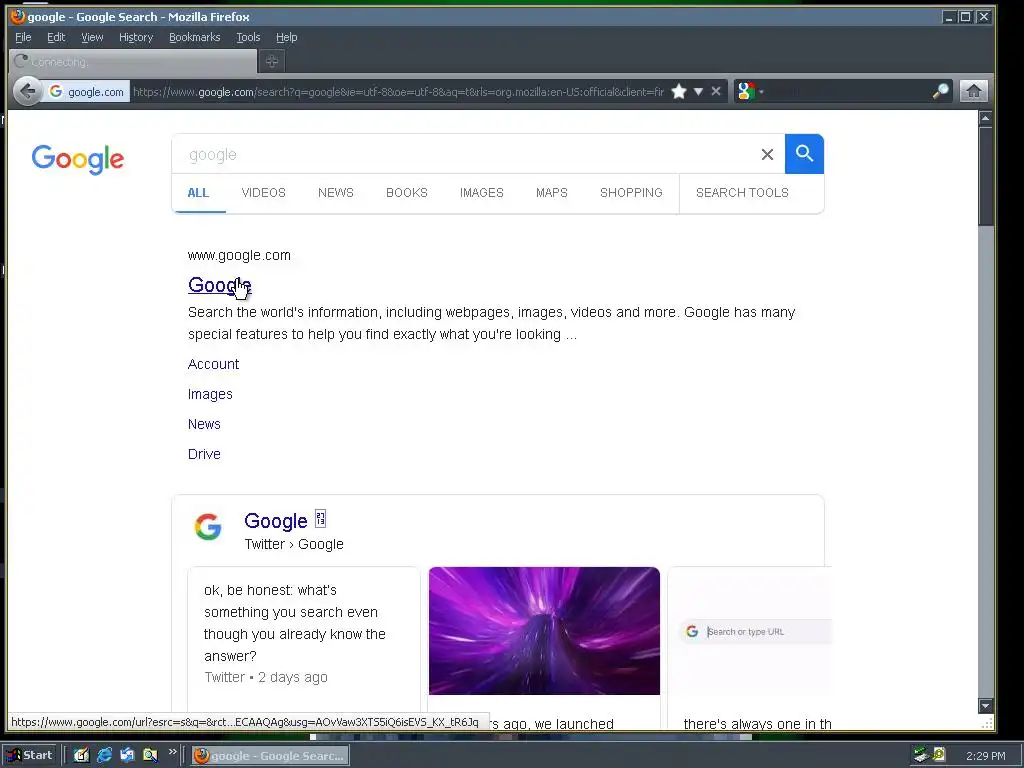Screen dimensions: 1024x768
Task: Open the Images sitelink
Action: click(210, 394)
